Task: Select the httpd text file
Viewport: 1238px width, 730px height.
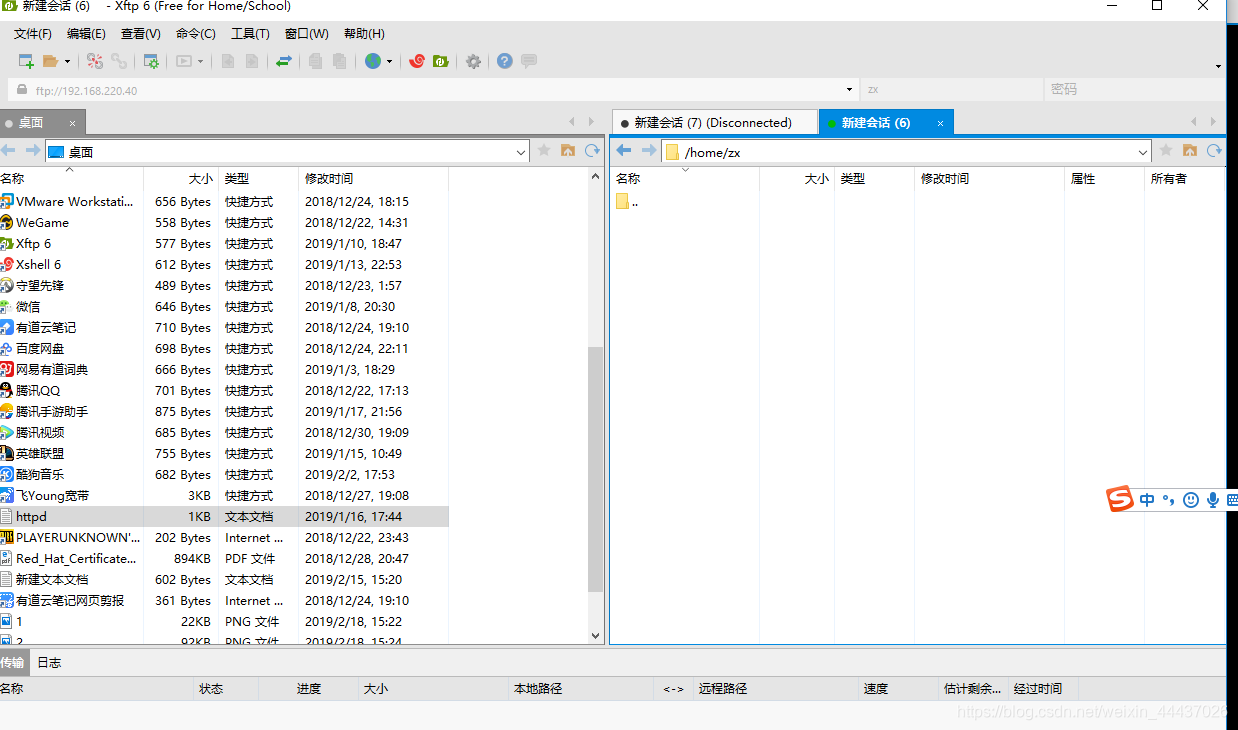Action: pyautogui.click(x=224, y=517)
